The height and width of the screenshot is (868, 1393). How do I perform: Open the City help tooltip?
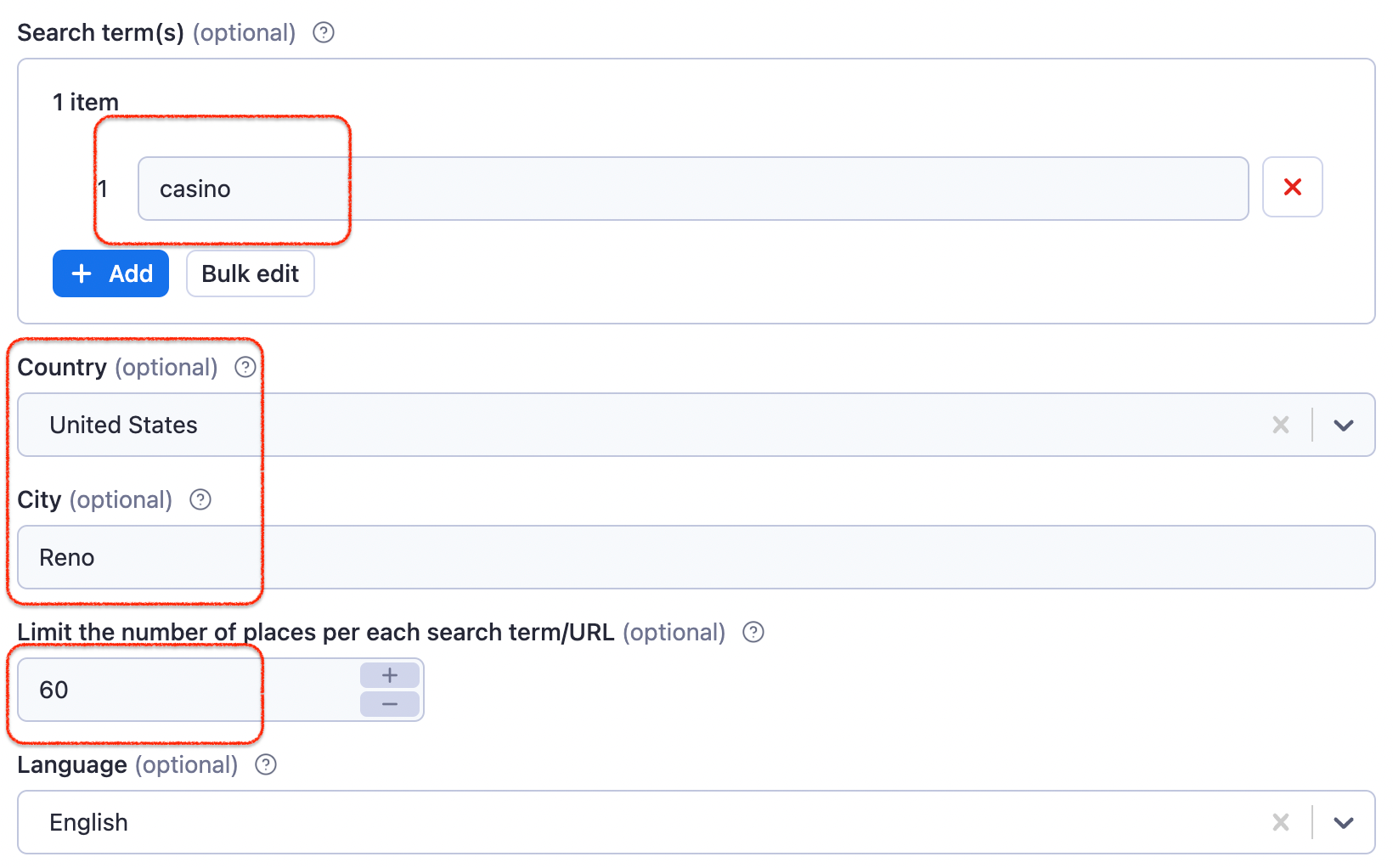(x=200, y=500)
